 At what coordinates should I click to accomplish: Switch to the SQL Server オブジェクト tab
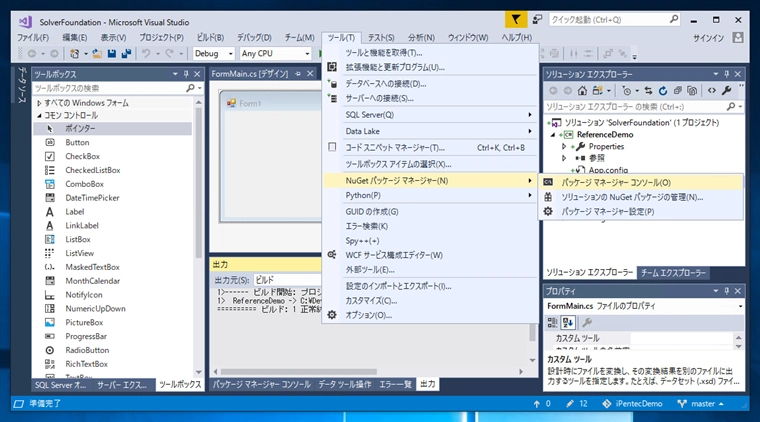tap(61, 385)
